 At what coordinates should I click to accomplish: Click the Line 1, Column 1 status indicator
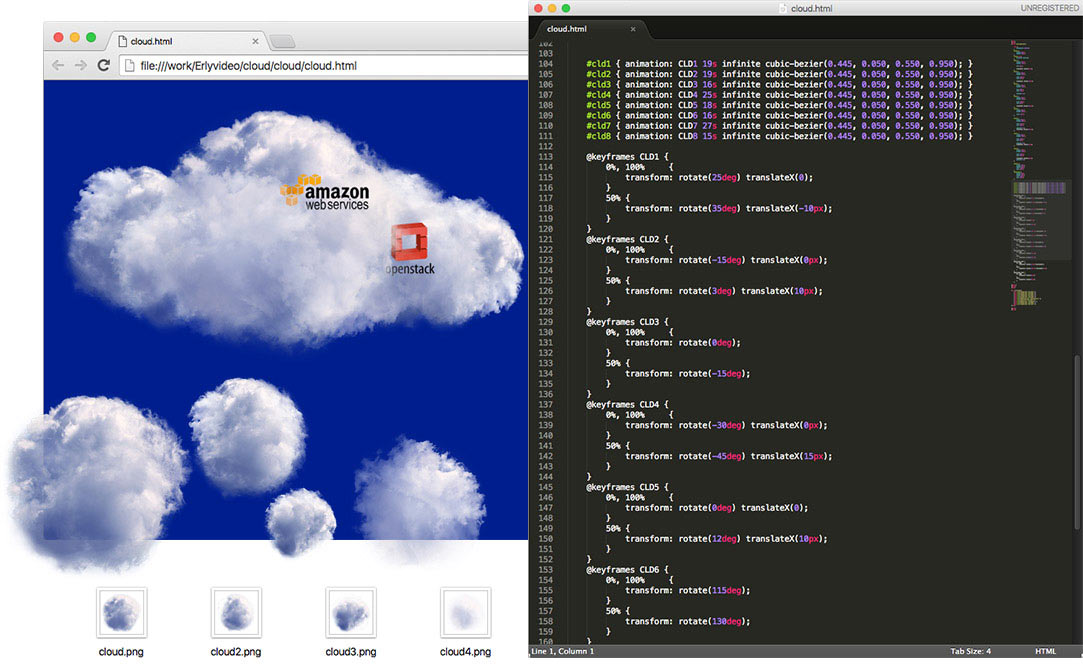click(564, 651)
